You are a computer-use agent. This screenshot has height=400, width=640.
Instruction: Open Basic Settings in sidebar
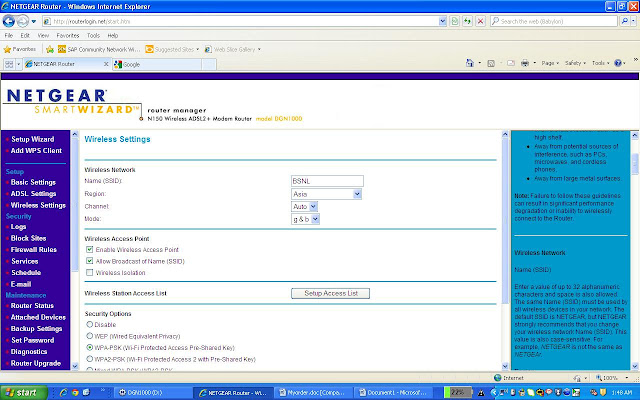33,182
